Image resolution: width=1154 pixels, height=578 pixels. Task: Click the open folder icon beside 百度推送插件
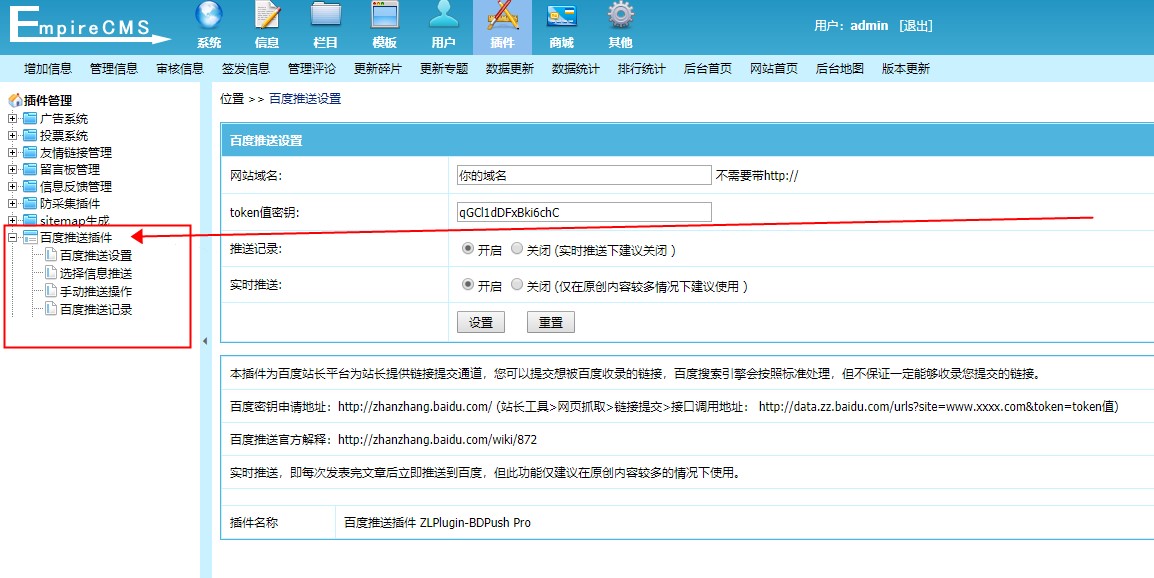pos(30,237)
